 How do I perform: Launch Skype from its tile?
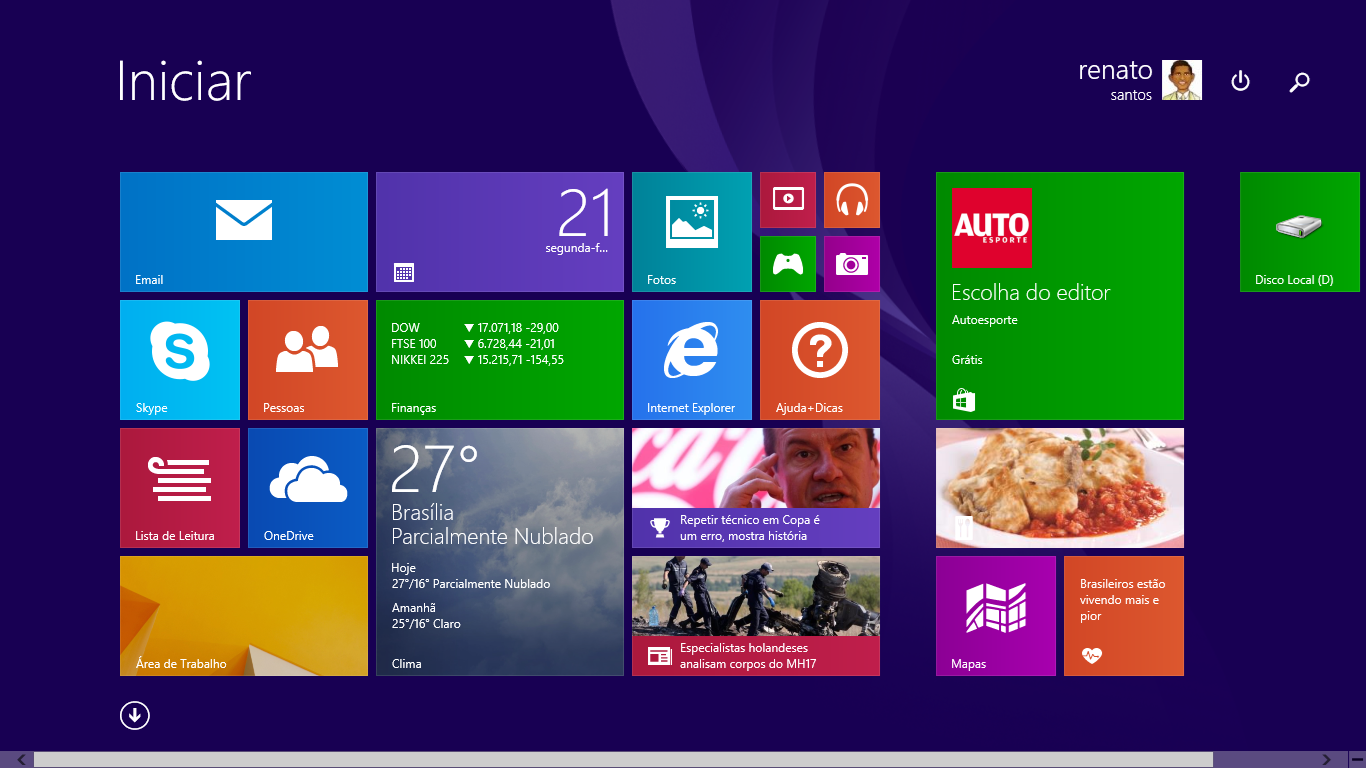tap(179, 359)
